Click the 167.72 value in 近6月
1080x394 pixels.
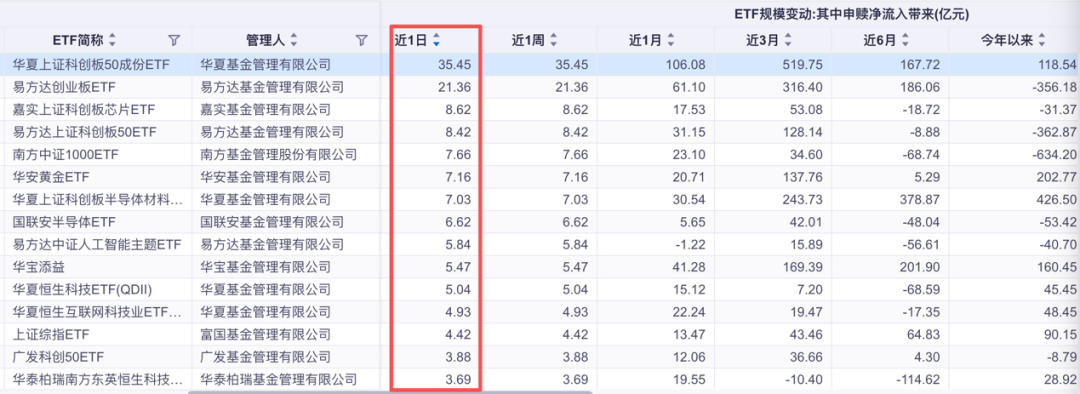point(921,65)
